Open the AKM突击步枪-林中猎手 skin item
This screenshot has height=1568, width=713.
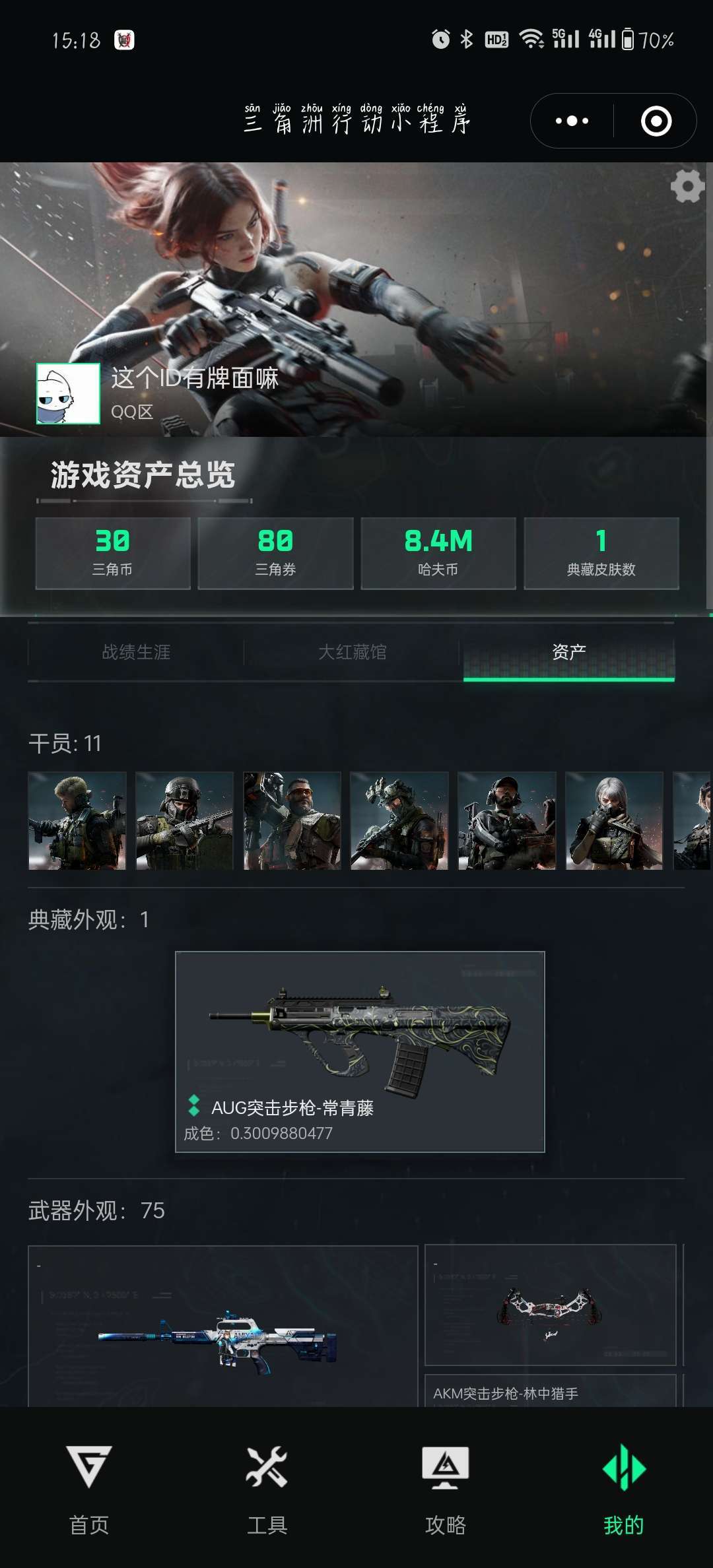[x=551, y=1326]
